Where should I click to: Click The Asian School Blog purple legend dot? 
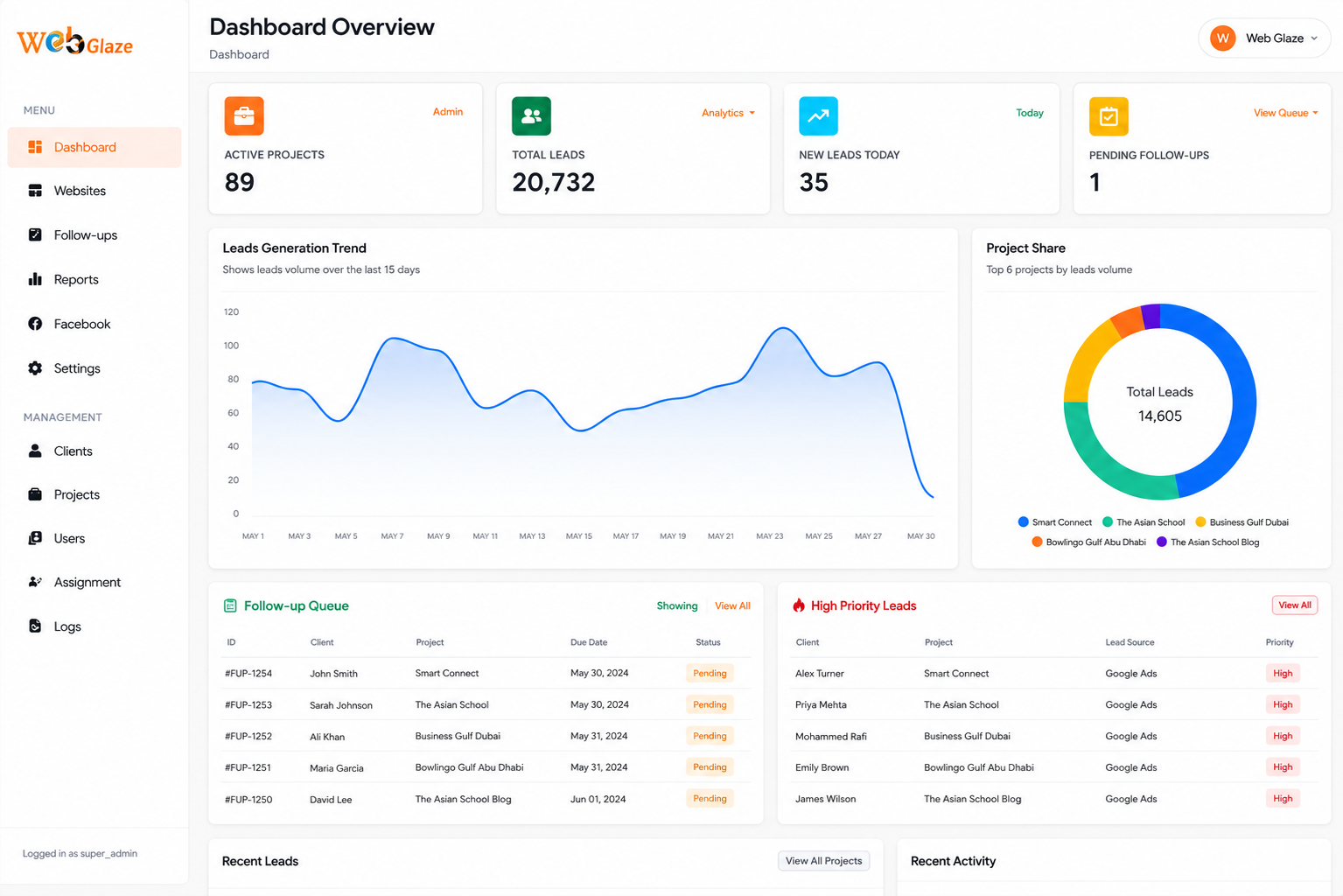point(1162,542)
